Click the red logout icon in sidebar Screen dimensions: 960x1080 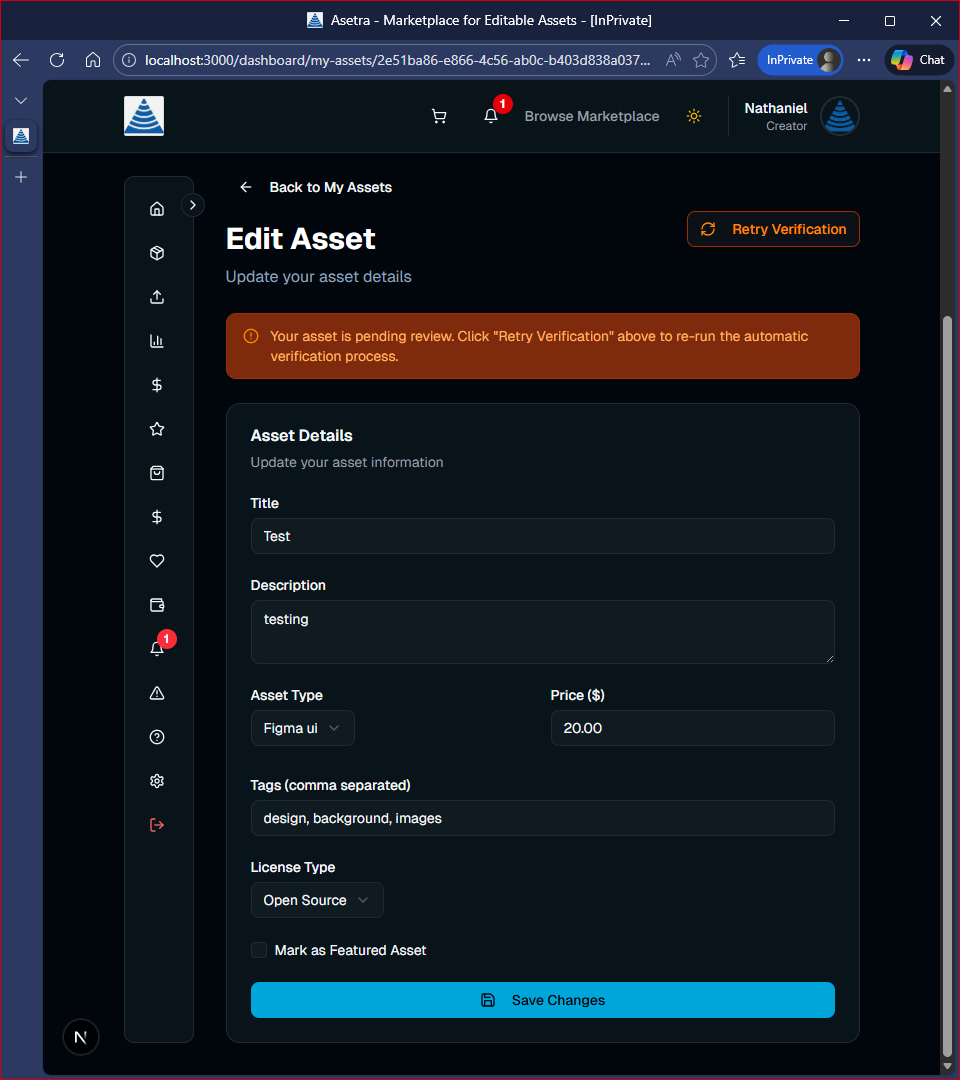pyautogui.click(x=157, y=825)
